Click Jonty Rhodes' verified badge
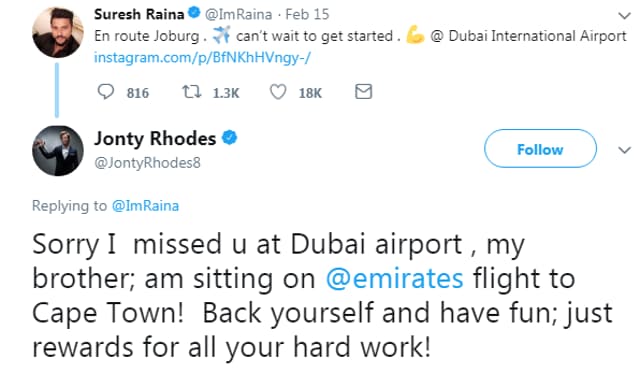 [x=229, y=138]
